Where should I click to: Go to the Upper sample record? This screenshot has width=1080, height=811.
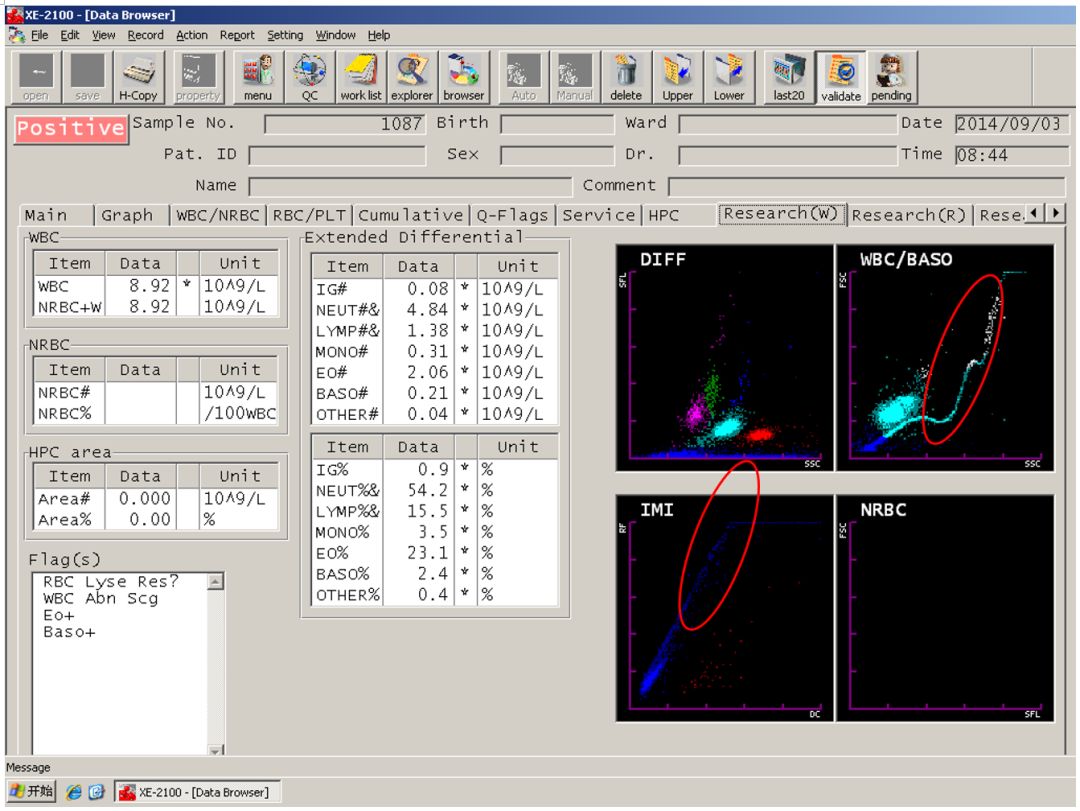click(x=678, y=77)
